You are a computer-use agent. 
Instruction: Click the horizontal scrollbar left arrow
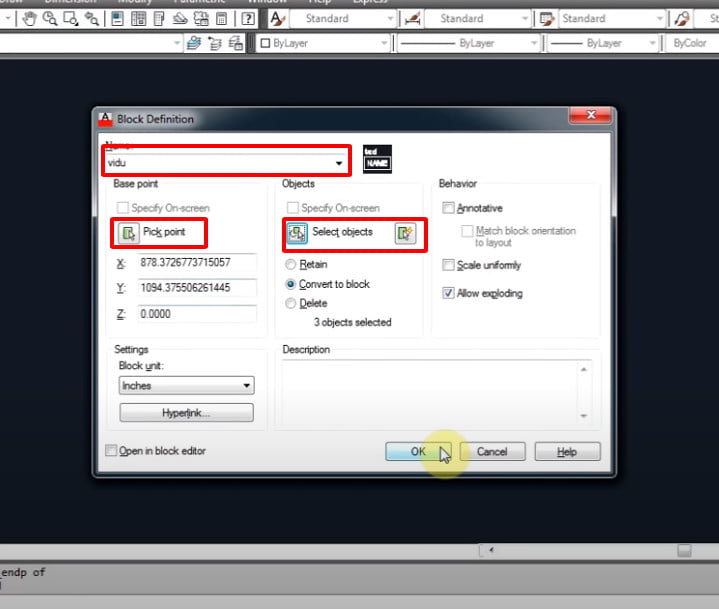(491, 549)
